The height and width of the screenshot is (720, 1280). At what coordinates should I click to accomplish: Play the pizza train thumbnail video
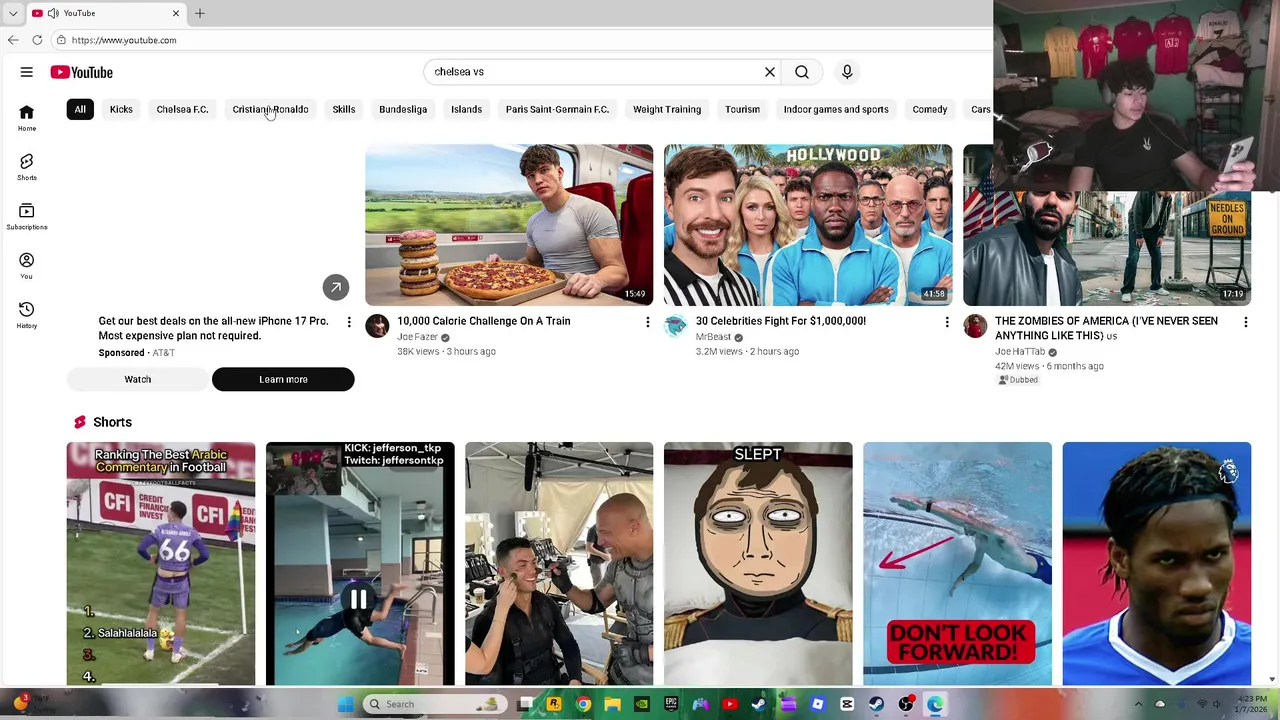click(509, 225)
